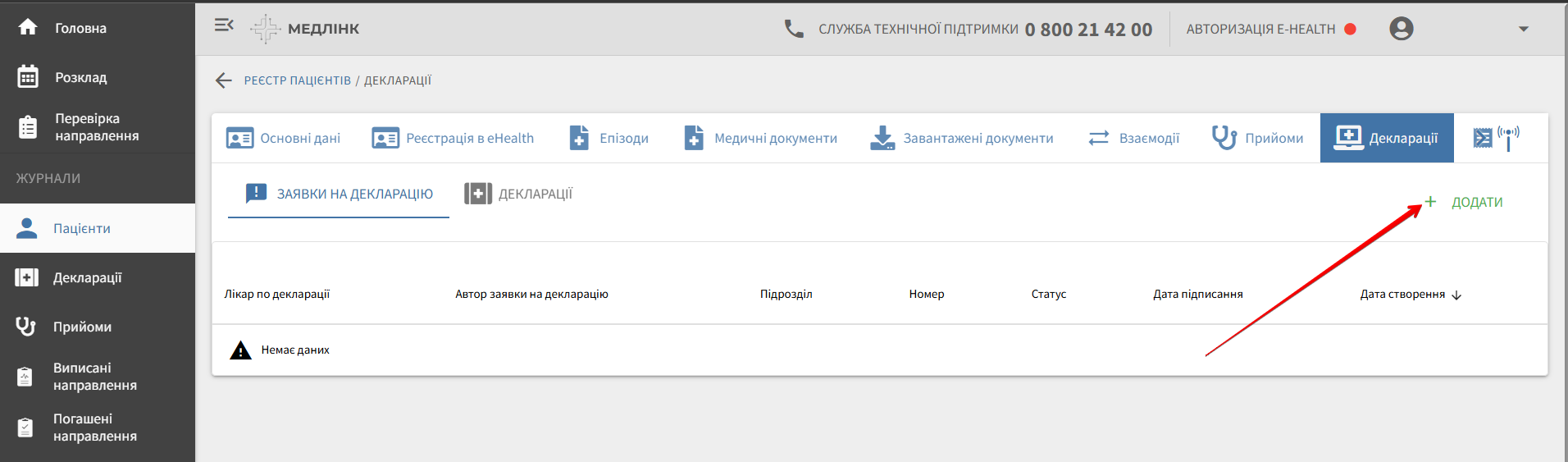Open Виписані направлення in the sidebar

(94, 377)
